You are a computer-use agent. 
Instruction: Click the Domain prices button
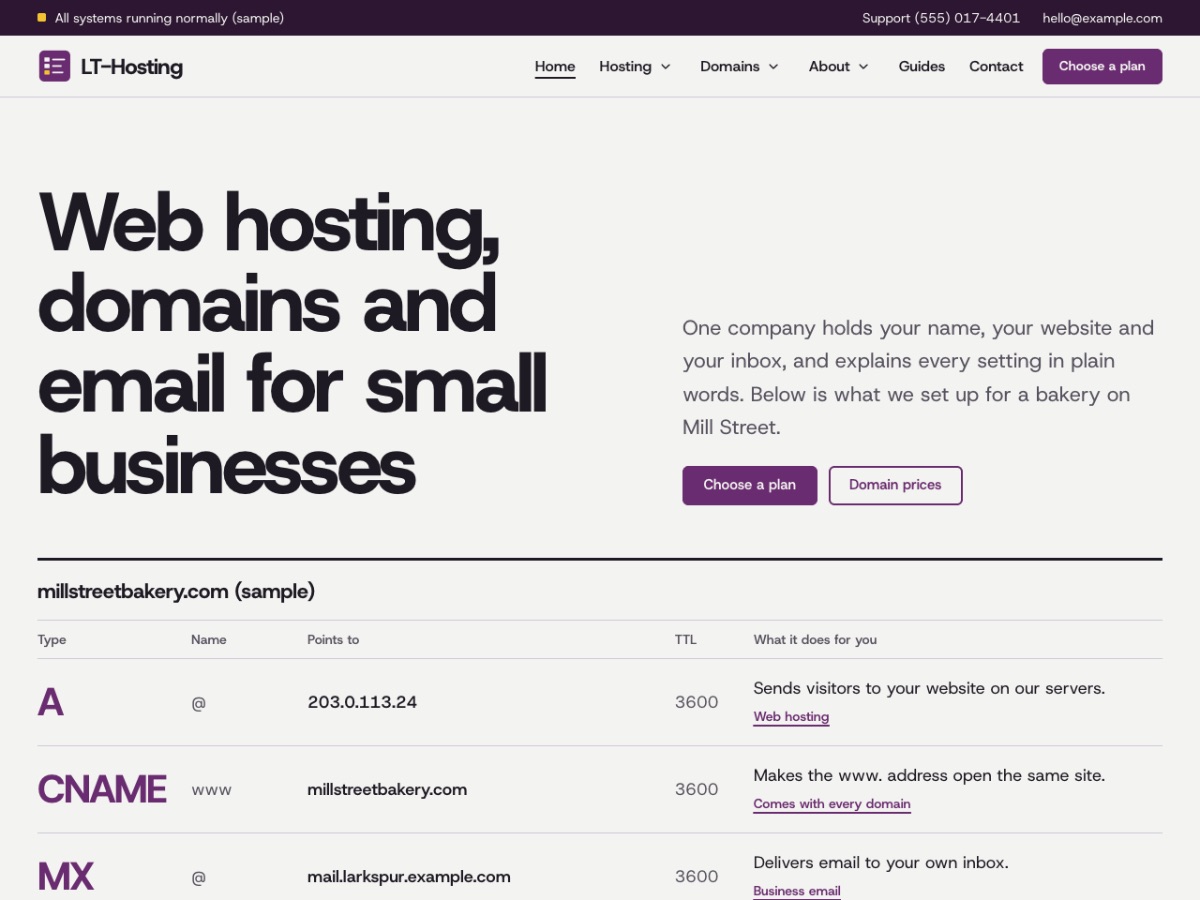[895, 485]
